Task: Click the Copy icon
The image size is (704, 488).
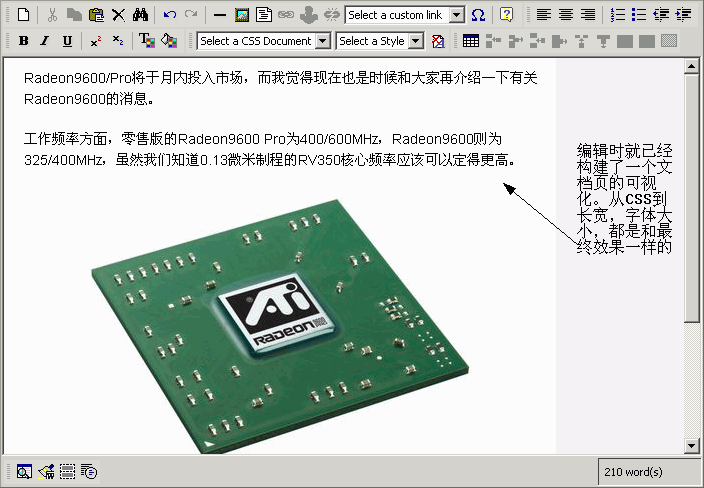Action: [x=74, y=15]
